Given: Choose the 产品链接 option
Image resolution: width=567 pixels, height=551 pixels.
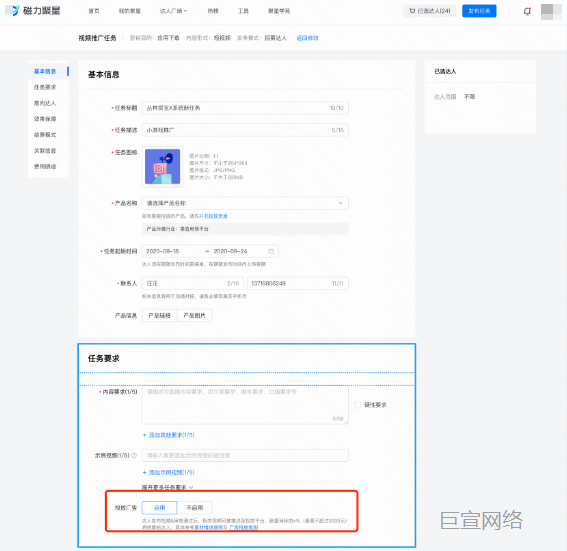Looking at the screenshot, I should 159,315.
